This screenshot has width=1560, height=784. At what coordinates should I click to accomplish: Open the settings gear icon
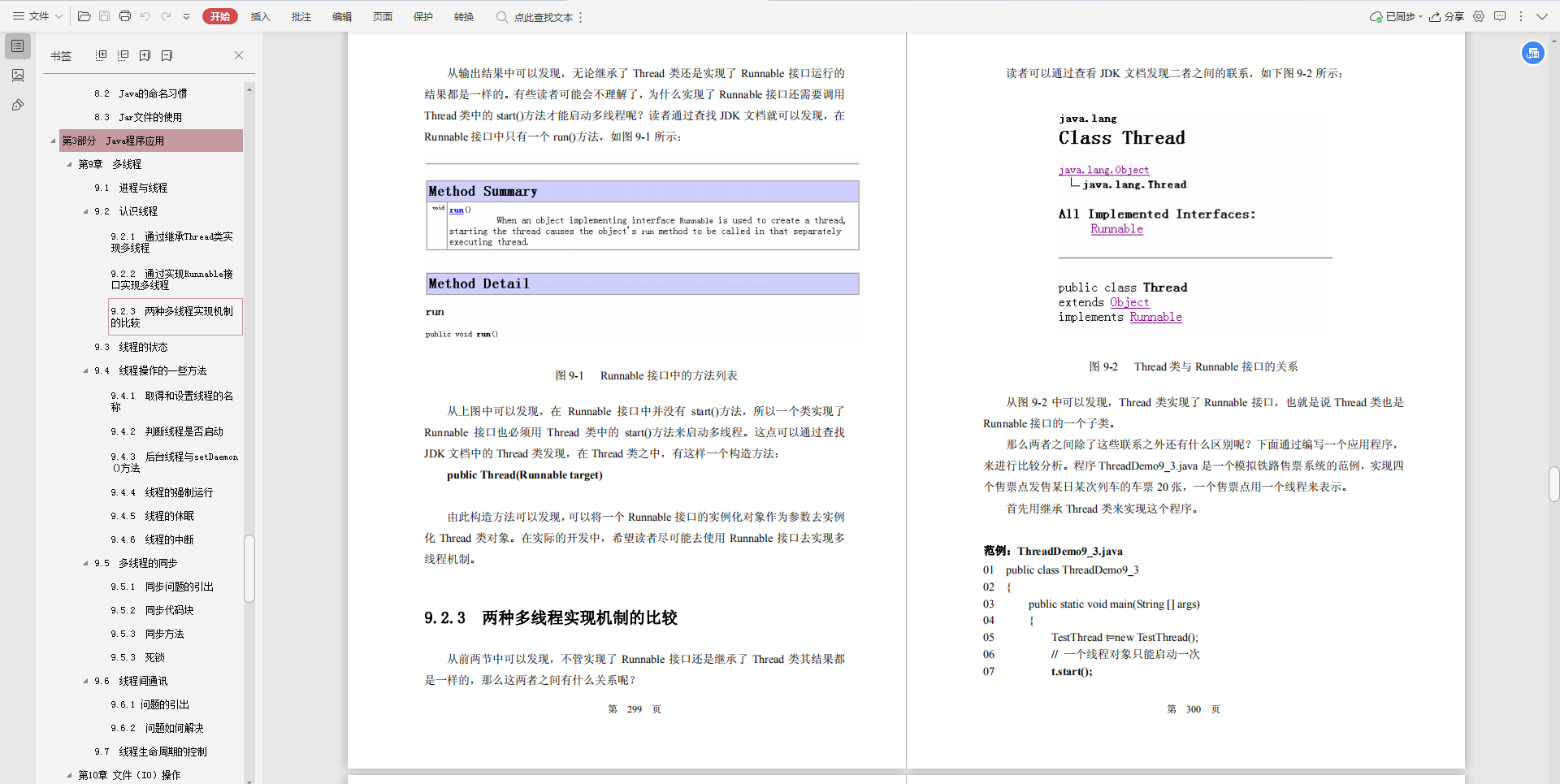click(1479, 16)
